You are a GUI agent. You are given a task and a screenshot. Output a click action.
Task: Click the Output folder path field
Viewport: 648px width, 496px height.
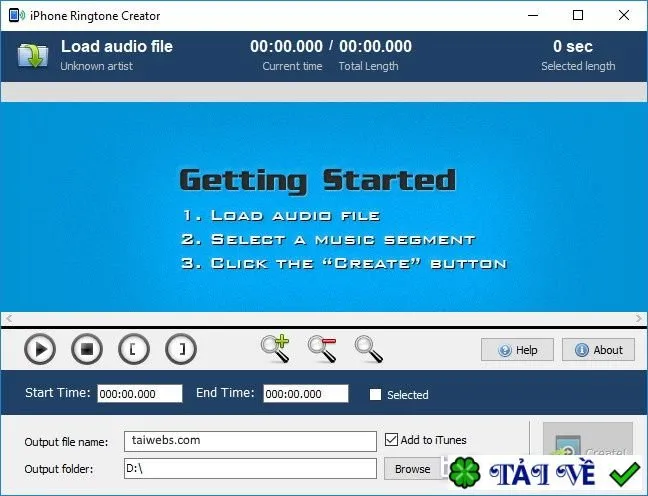pyautogui.click(x=250, y=469)
